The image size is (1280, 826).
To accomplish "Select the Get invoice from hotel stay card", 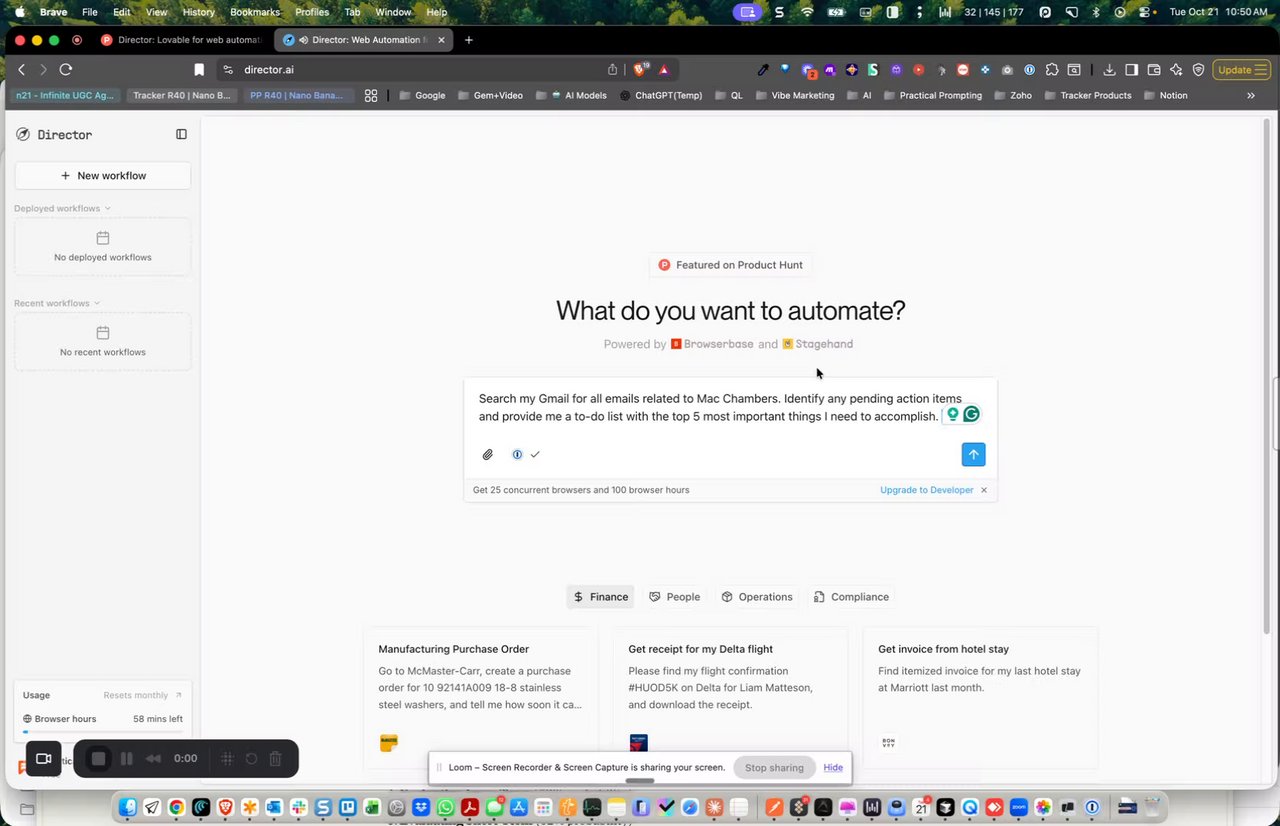I will (x=980, y=697).
